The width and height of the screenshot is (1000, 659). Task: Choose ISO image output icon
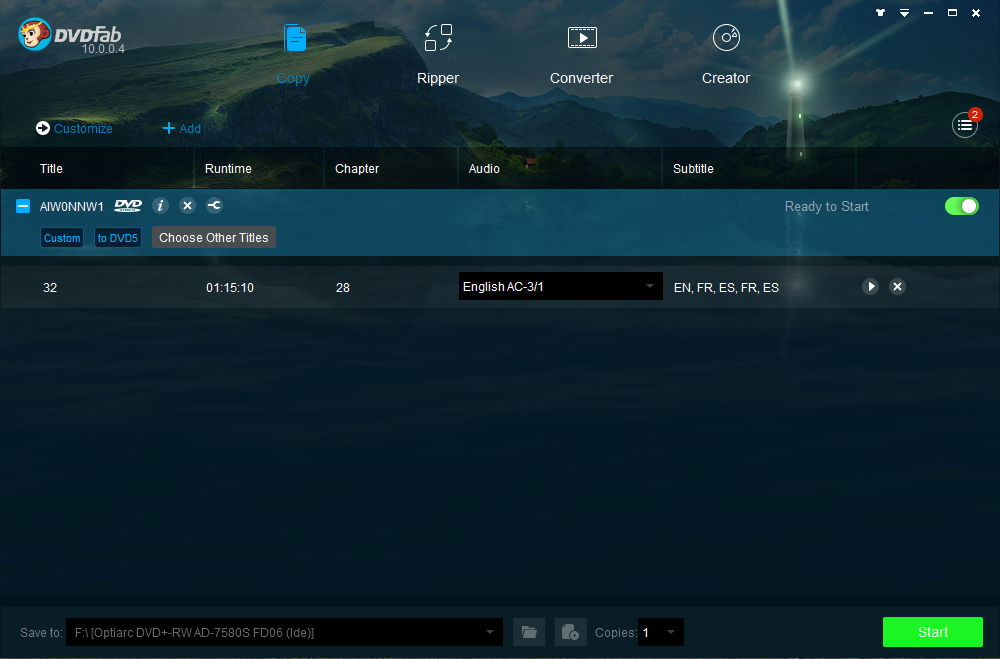click(x=570, y=632)
